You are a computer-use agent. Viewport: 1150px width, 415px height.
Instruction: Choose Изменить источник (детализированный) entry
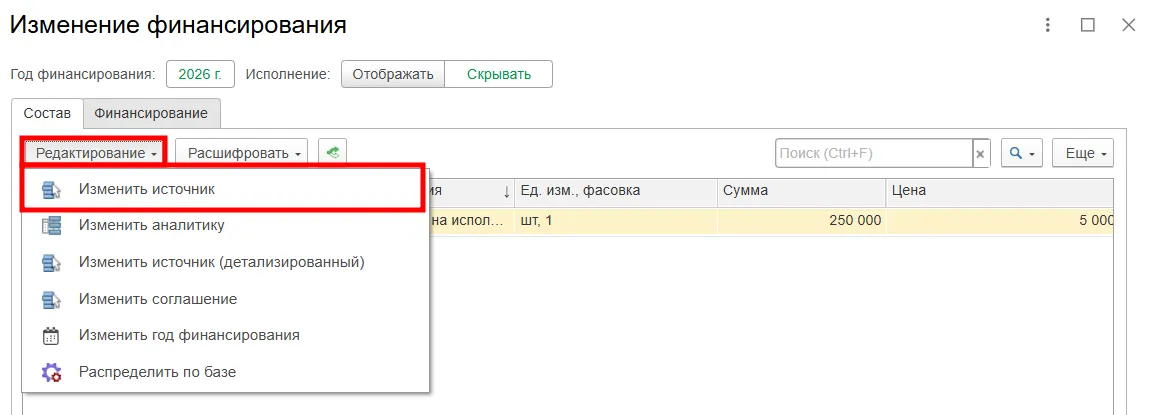coord(225,262)
